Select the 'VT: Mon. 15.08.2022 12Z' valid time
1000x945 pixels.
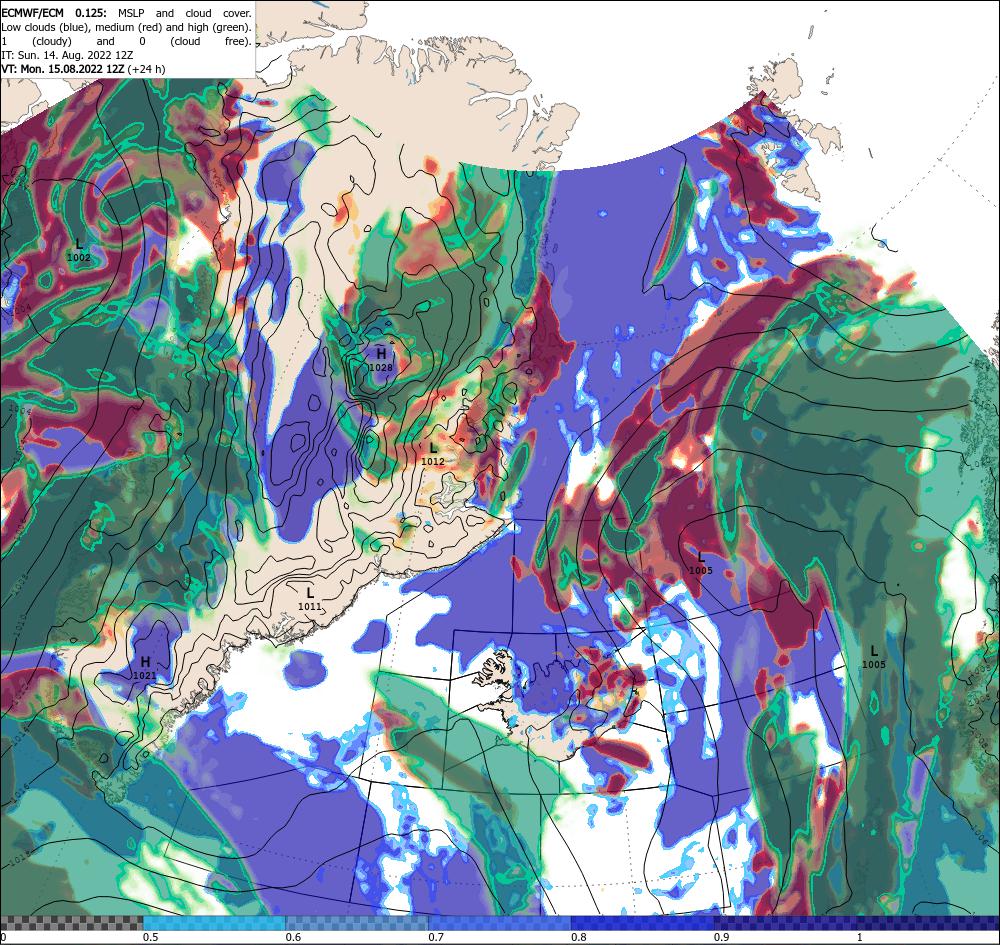63,70
